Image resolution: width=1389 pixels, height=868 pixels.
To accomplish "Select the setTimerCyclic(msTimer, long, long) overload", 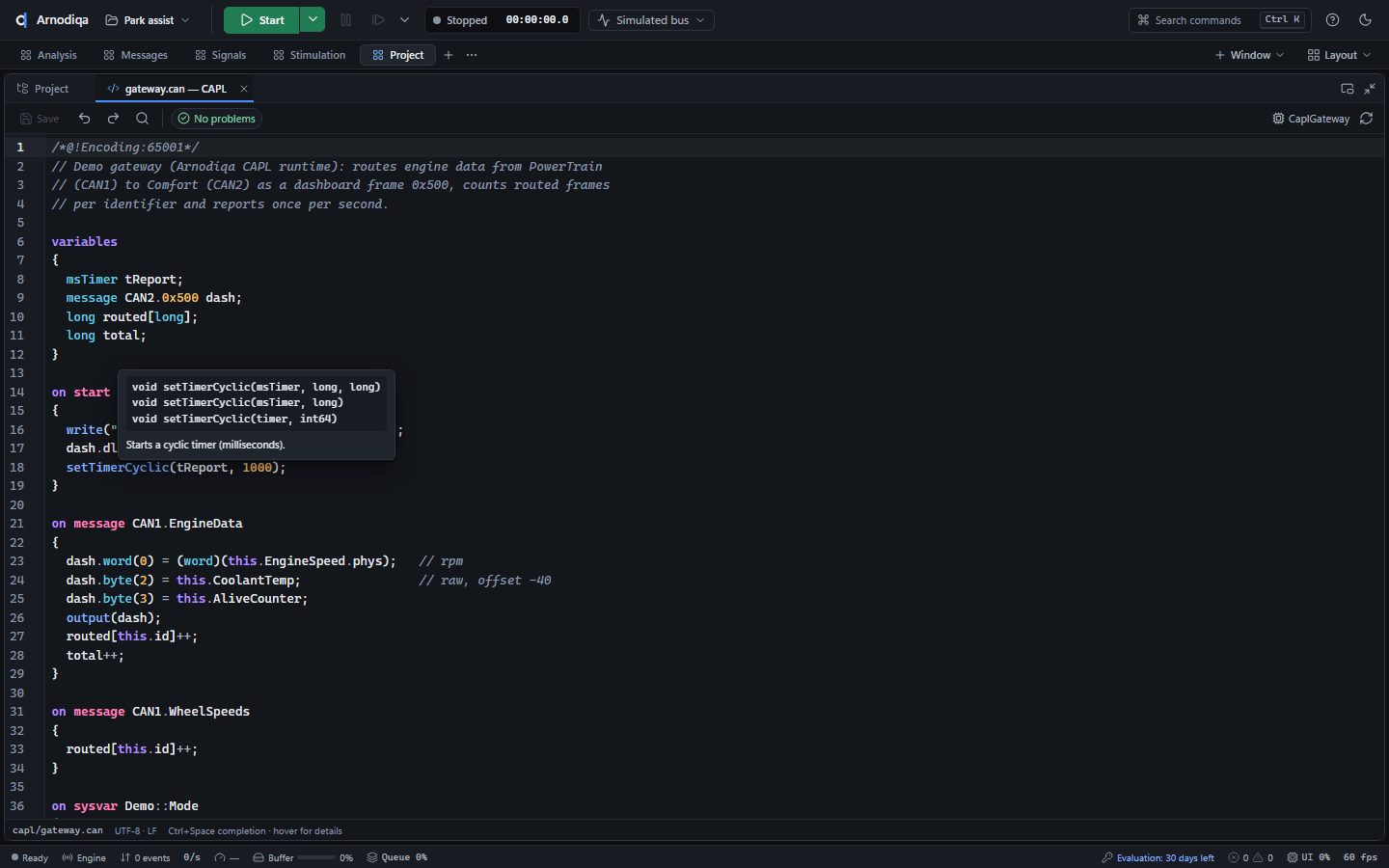I will pyautogui.click(x=256, y=387).
